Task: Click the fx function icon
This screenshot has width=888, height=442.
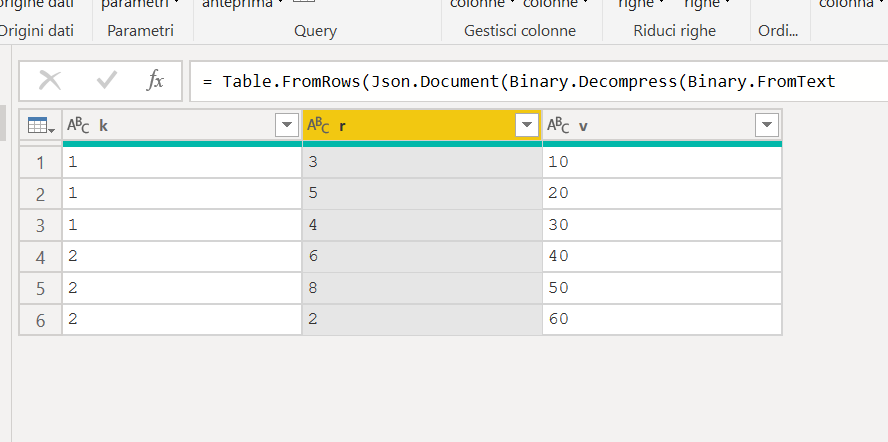Action: pyautogui.click(x=155, y=81)
